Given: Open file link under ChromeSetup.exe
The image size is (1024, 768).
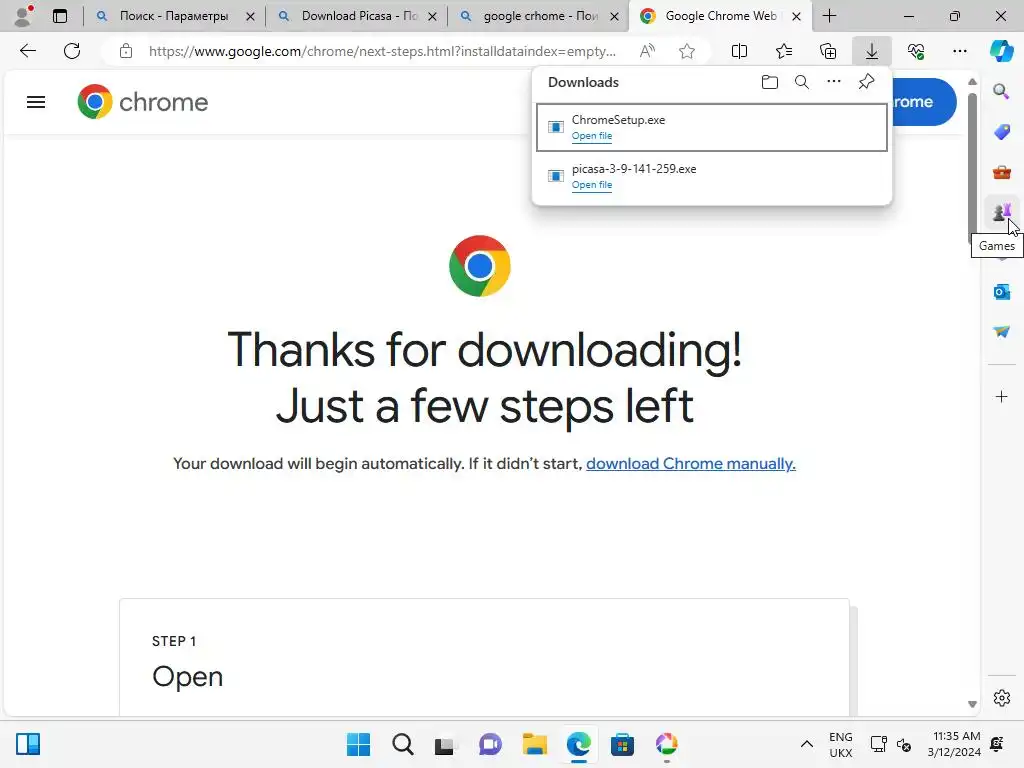Looking at the screenshot, I should coord(592,136).
